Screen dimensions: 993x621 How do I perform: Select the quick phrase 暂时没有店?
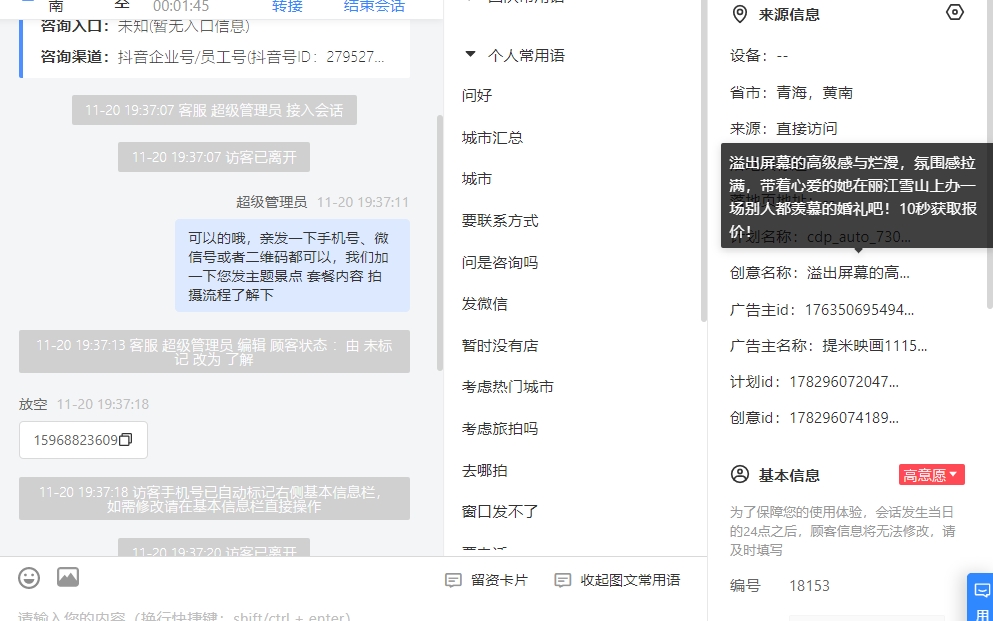point(500,346)
